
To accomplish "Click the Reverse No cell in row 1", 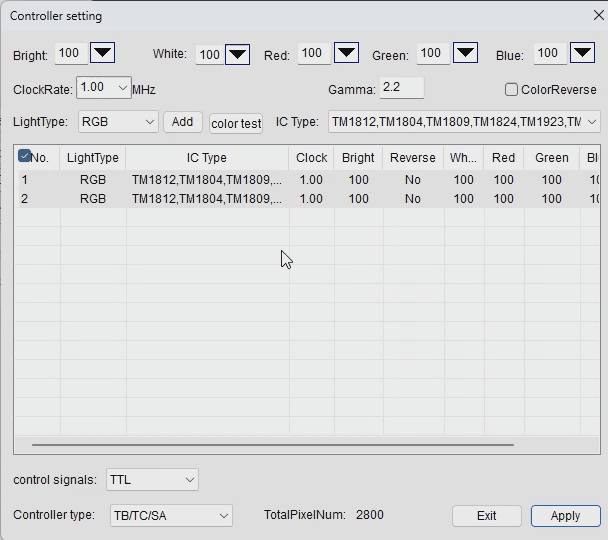I will pyautogui.click(x=413, y=180).
